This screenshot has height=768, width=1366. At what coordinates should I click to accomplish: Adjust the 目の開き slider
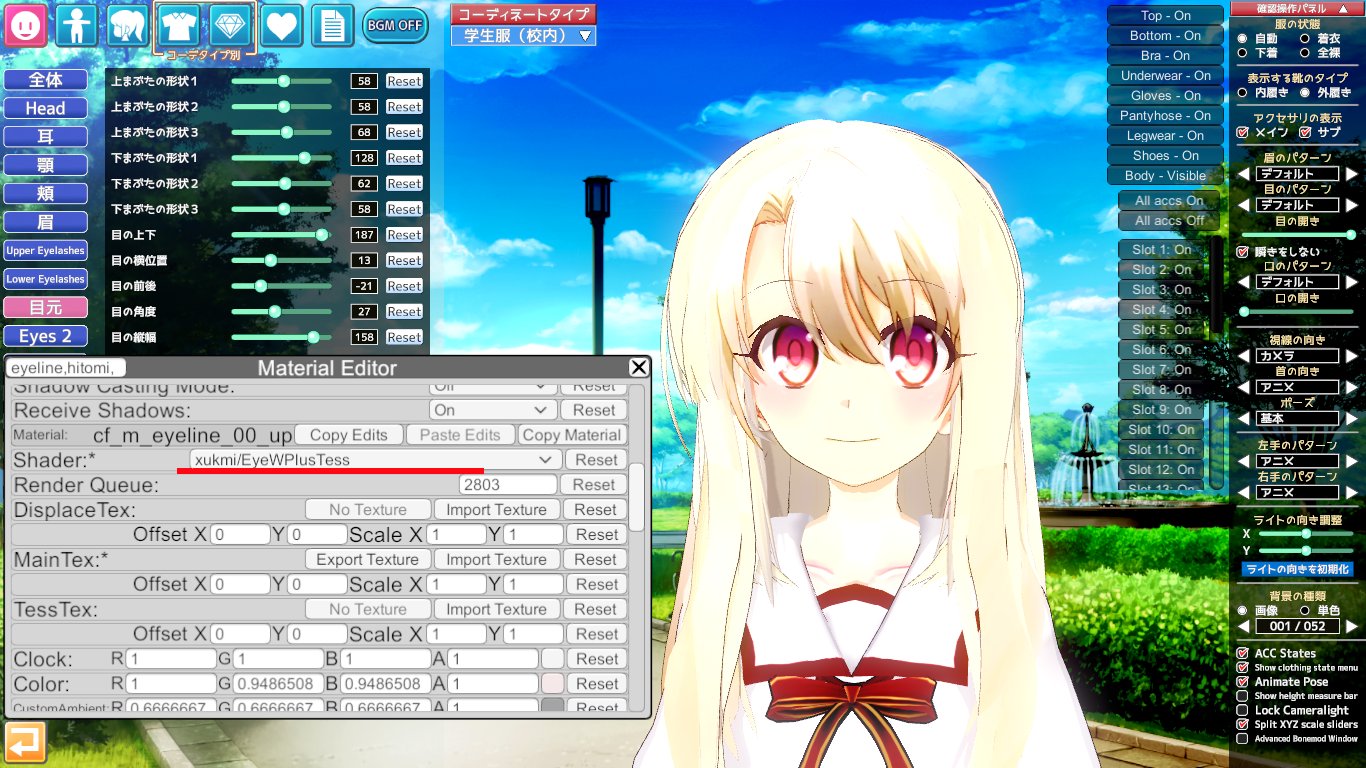point(1297,235)
